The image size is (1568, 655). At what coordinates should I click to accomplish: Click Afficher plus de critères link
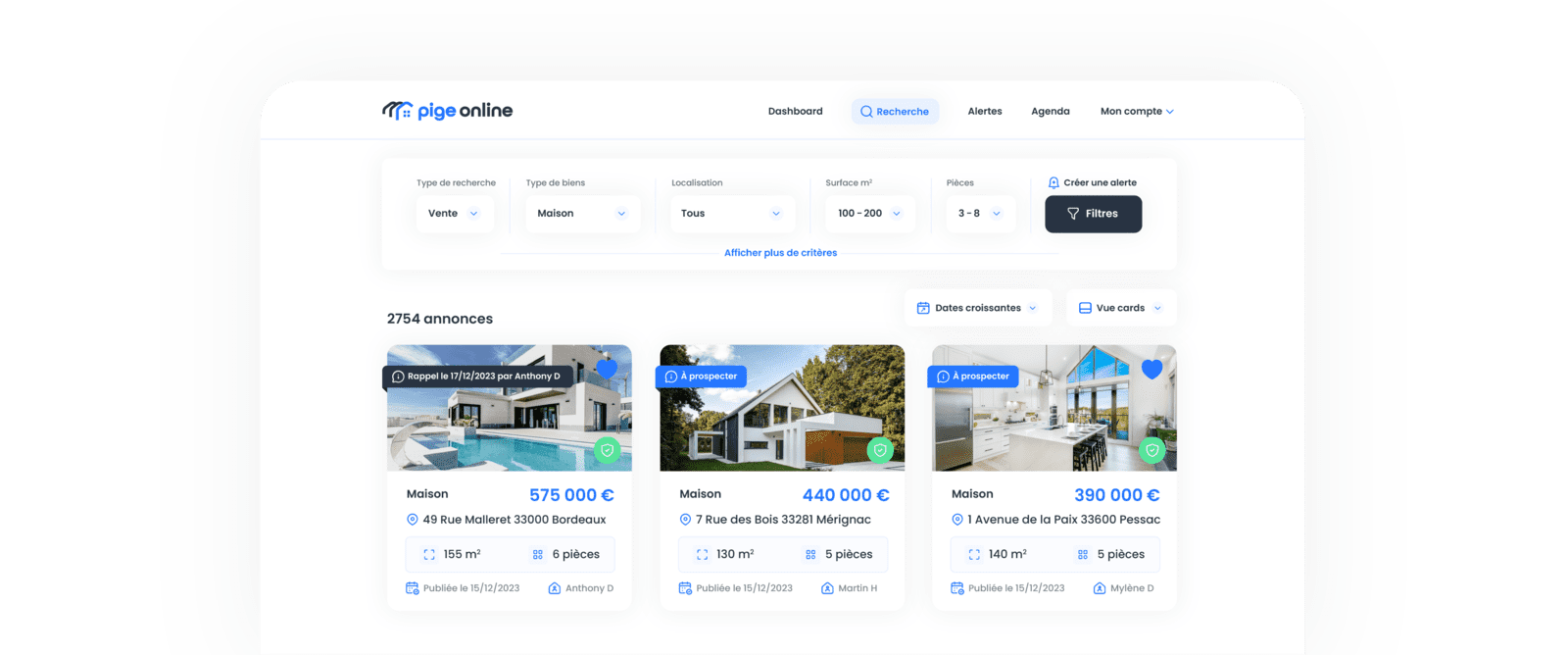click(780, 253)
